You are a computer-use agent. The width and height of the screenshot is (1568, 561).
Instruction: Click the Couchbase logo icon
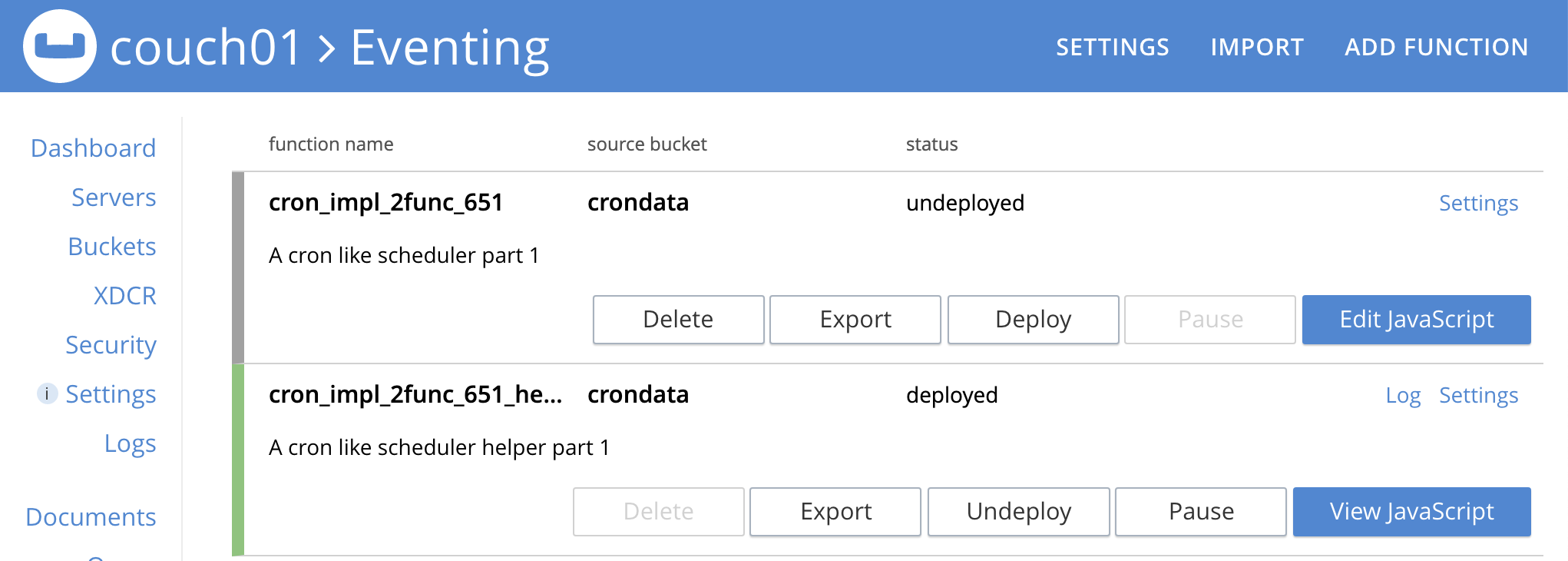tap(60, 46)
